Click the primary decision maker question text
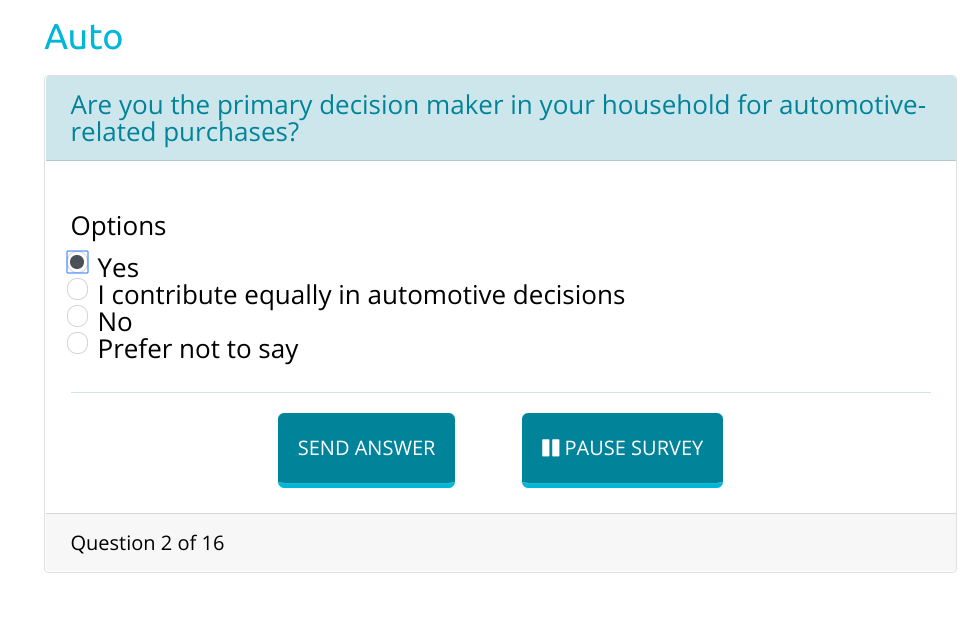 498,118
